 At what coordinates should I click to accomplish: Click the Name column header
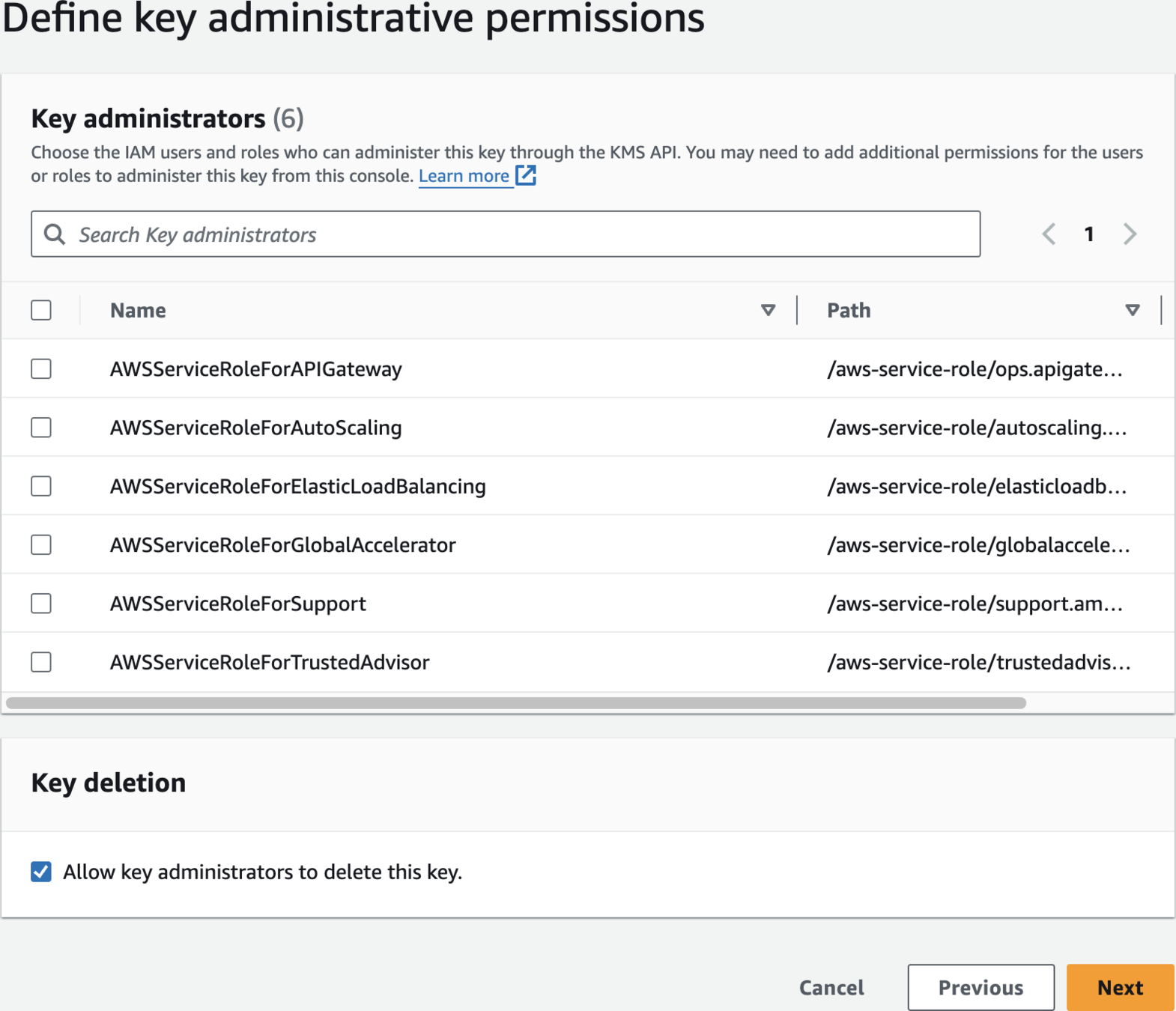point(138,310)
